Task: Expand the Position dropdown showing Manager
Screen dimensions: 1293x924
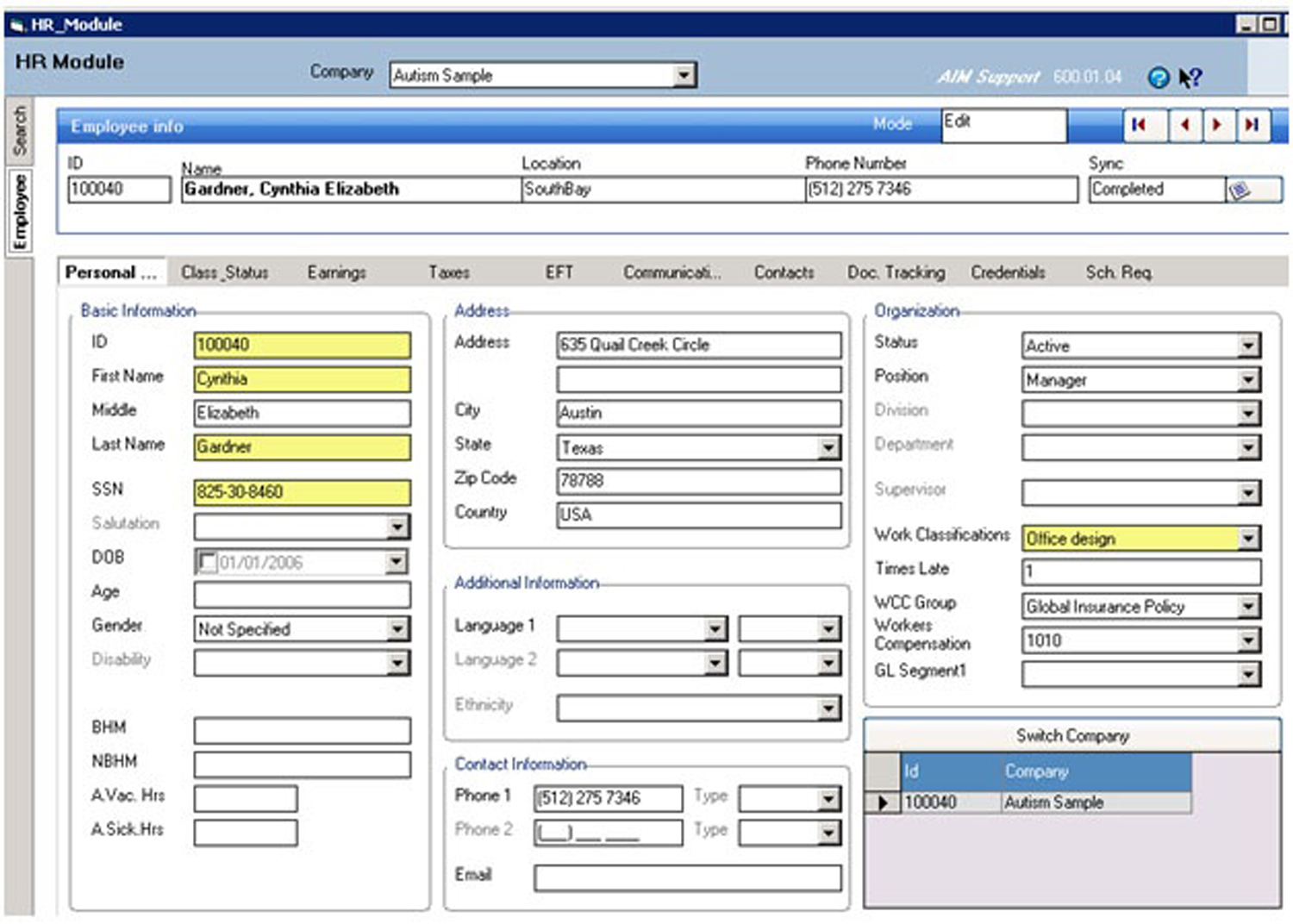Action: pyautogui.click(x=1248, y=380)
